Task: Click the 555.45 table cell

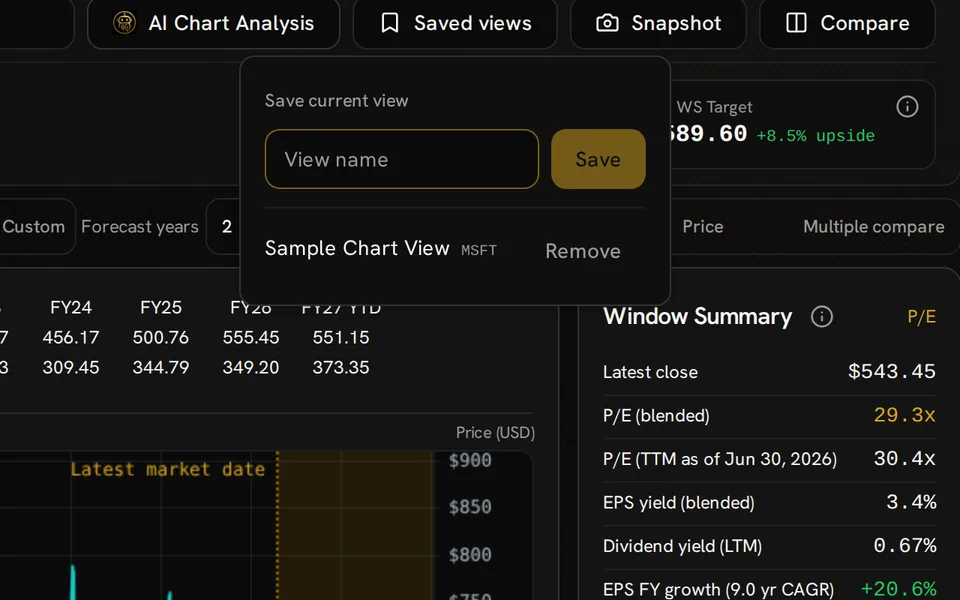Action: click(251, 337)
